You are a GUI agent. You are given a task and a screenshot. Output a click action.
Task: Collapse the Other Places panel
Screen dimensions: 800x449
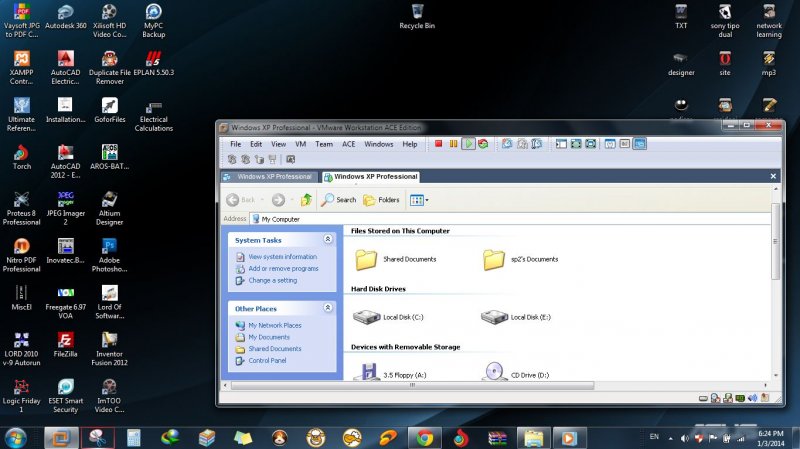point(328,308)
